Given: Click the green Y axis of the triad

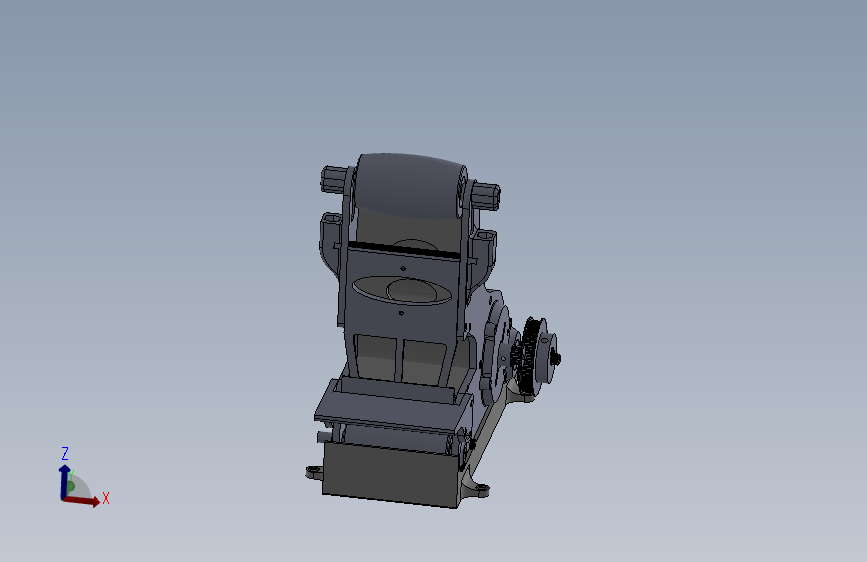Looking at the screenshot, I should (70, 485).
